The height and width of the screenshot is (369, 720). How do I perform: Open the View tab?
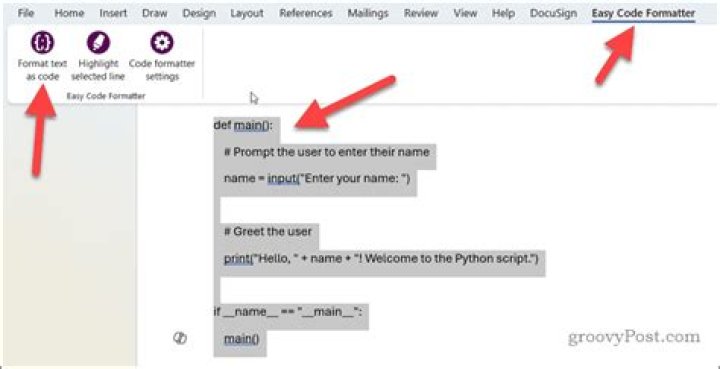465,13
